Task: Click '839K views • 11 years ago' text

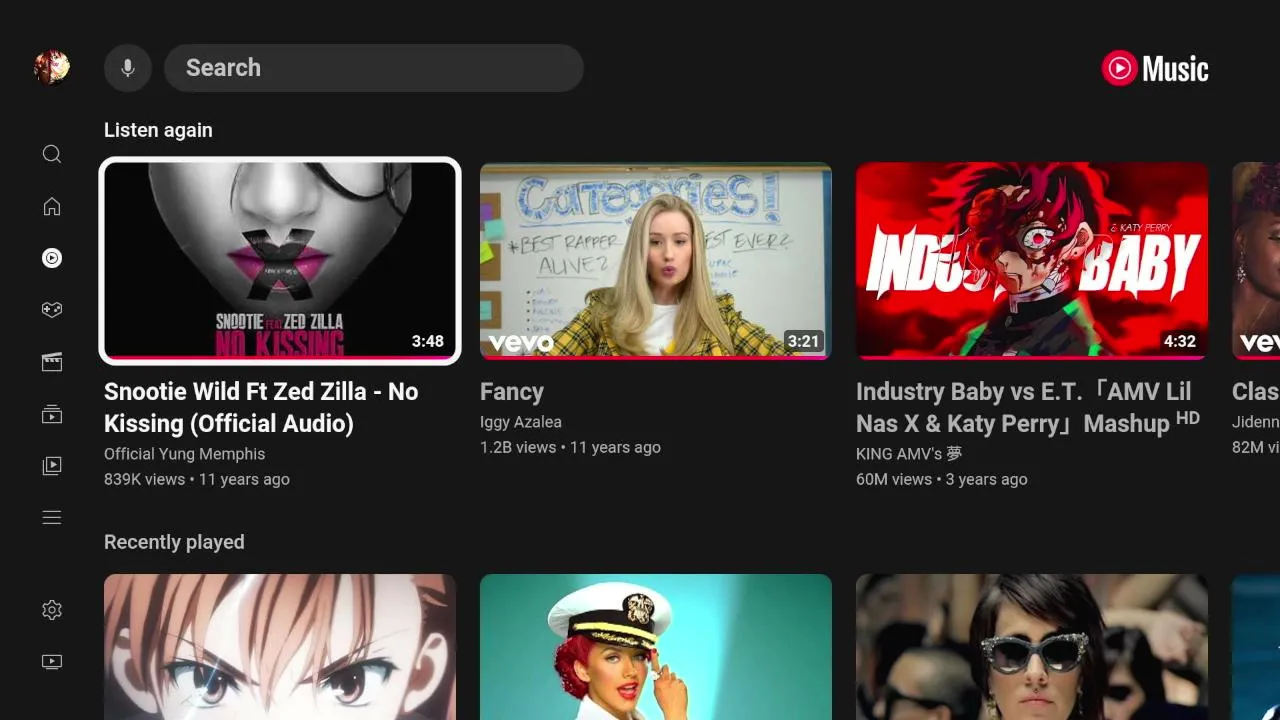Action: click(x=197, y=480)
